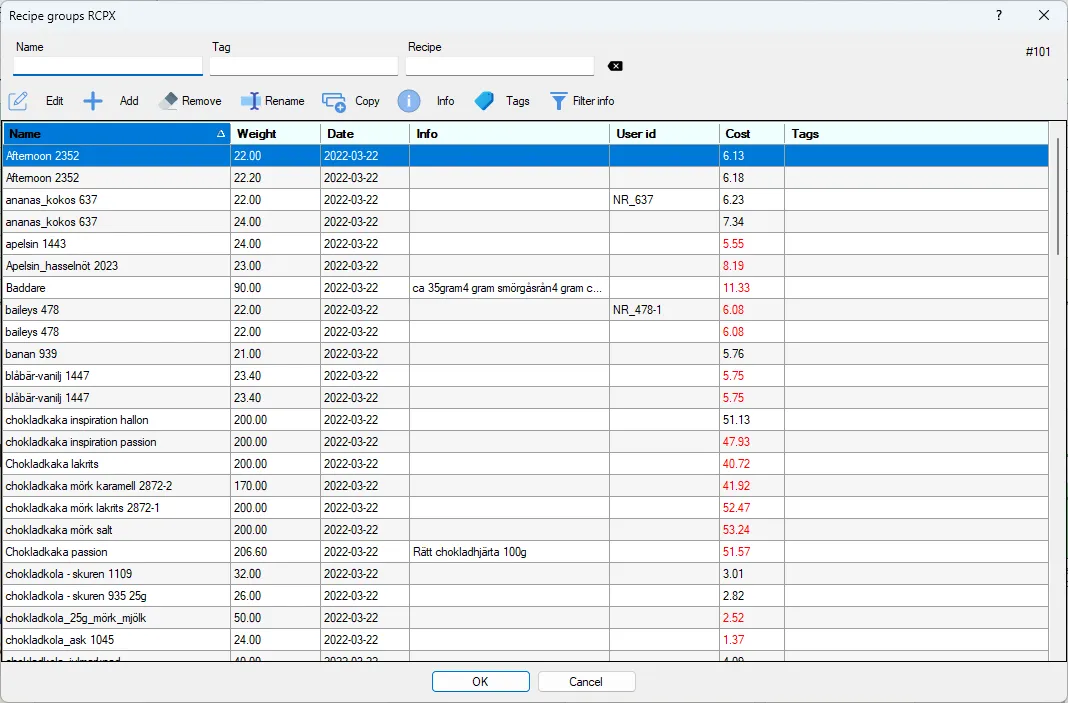Image resolution: width=1068 pixels, height=703 pixels.
Task: Sort by the Cost column header
Action: click(752, 134)
